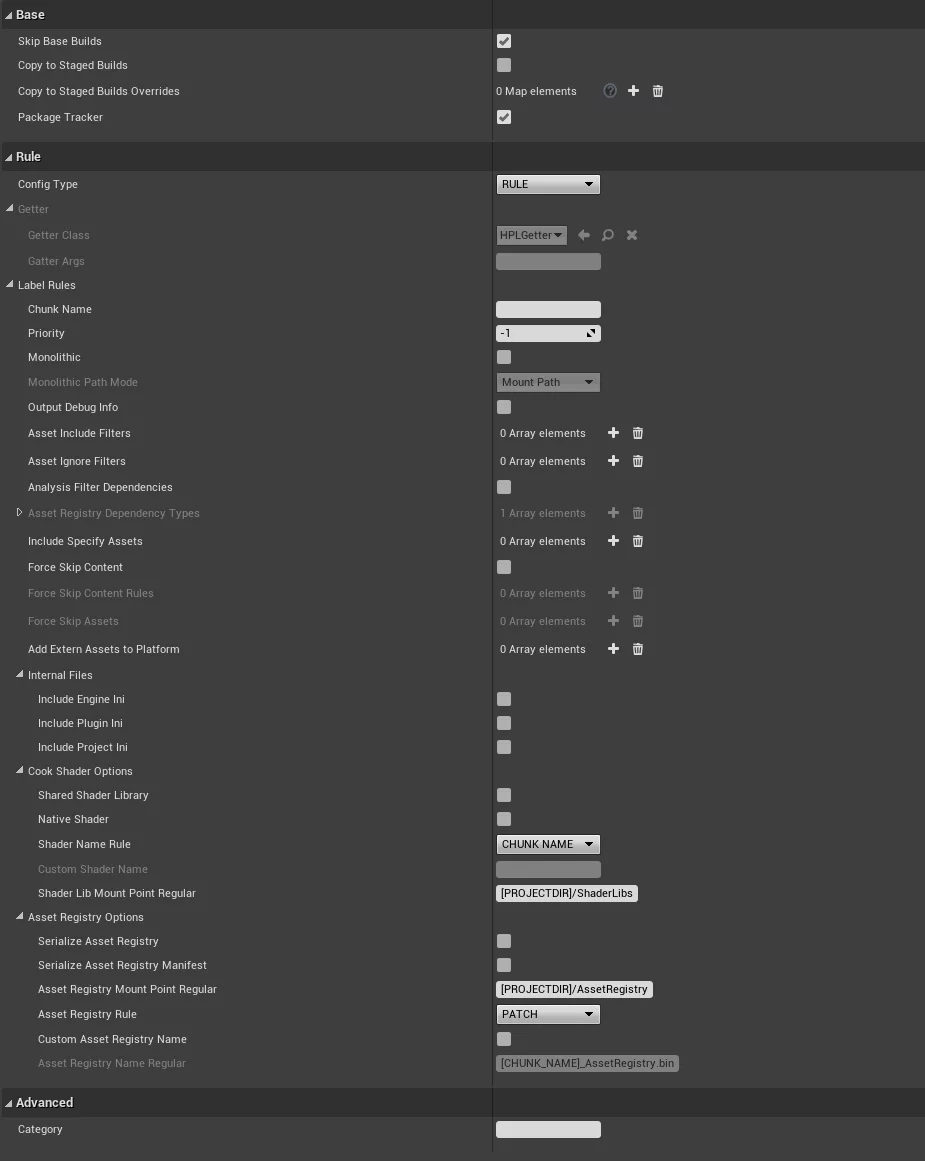The width and height of the screenshot is (925, 1161).
Task: Add a Force Skip Assets element
Action: point(613,620)
